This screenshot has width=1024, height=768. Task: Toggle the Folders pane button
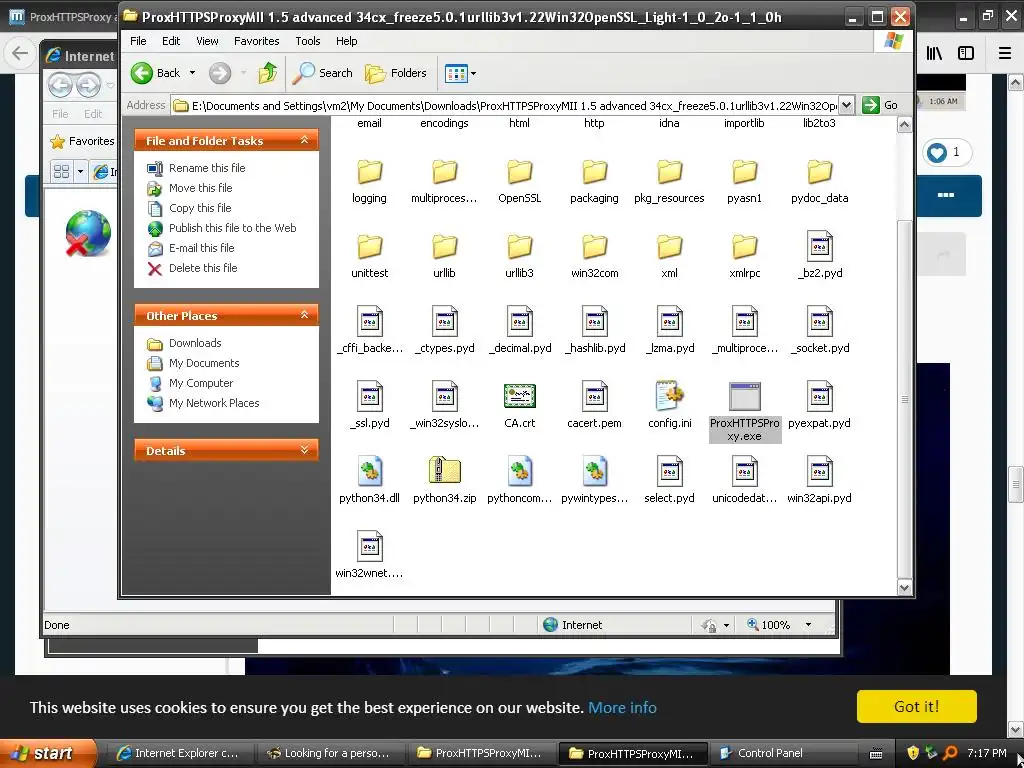pyautogui.click(x=396, y=73)
